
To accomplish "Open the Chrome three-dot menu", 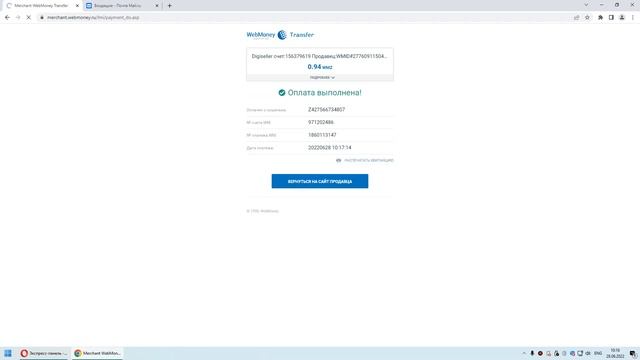I will click(633, 18).
